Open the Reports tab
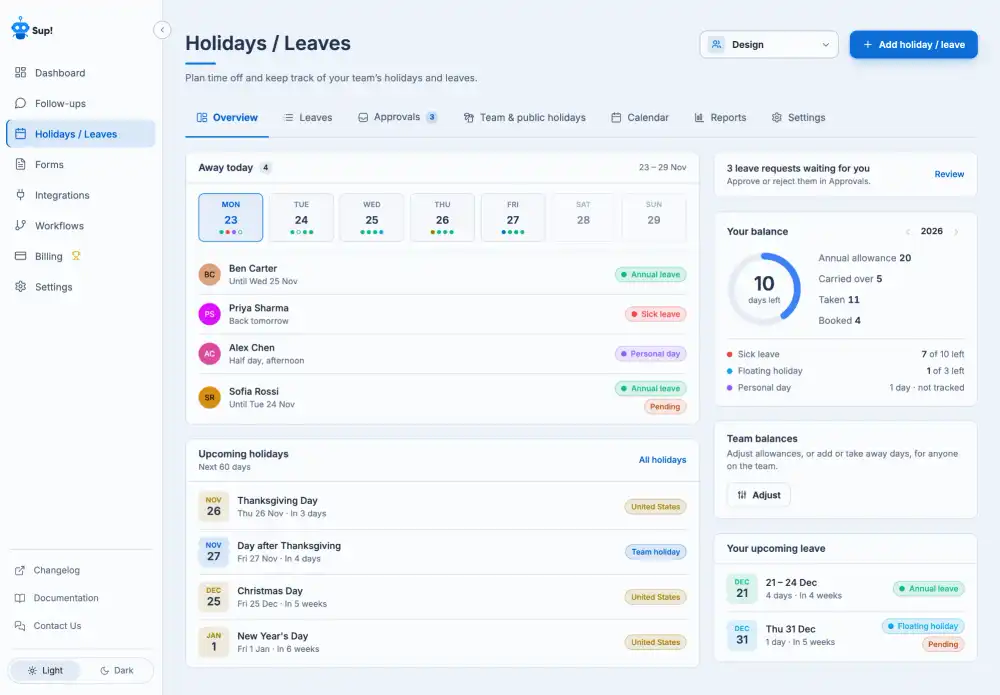The width and height of the screenshot is (1000, 695). [x=720, y=117]
